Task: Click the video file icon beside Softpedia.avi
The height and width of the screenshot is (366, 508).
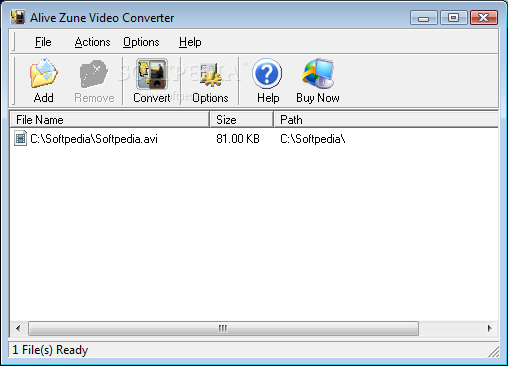Action: (20, 138)
